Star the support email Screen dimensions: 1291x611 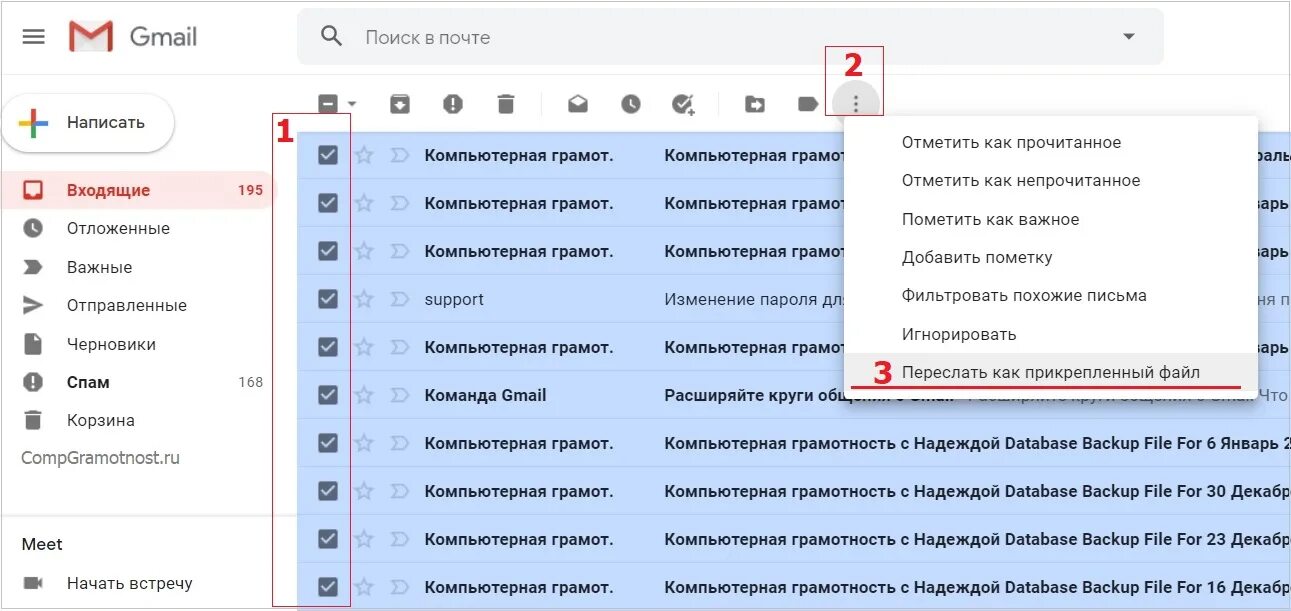pos(364,299)
